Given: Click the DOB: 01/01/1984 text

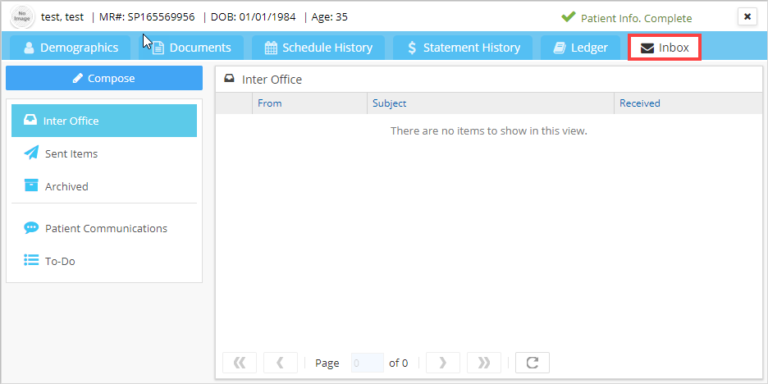Looking at the screenshot, I should pyautogui.click(x=253, y=17).
